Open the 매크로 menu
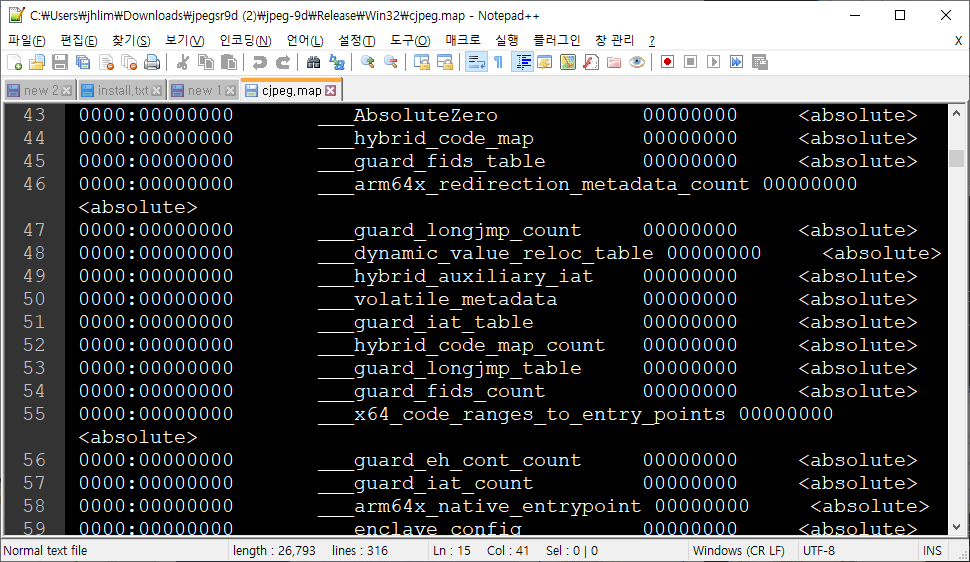Viewport: 970px width, 562px height. coord(463,40)
